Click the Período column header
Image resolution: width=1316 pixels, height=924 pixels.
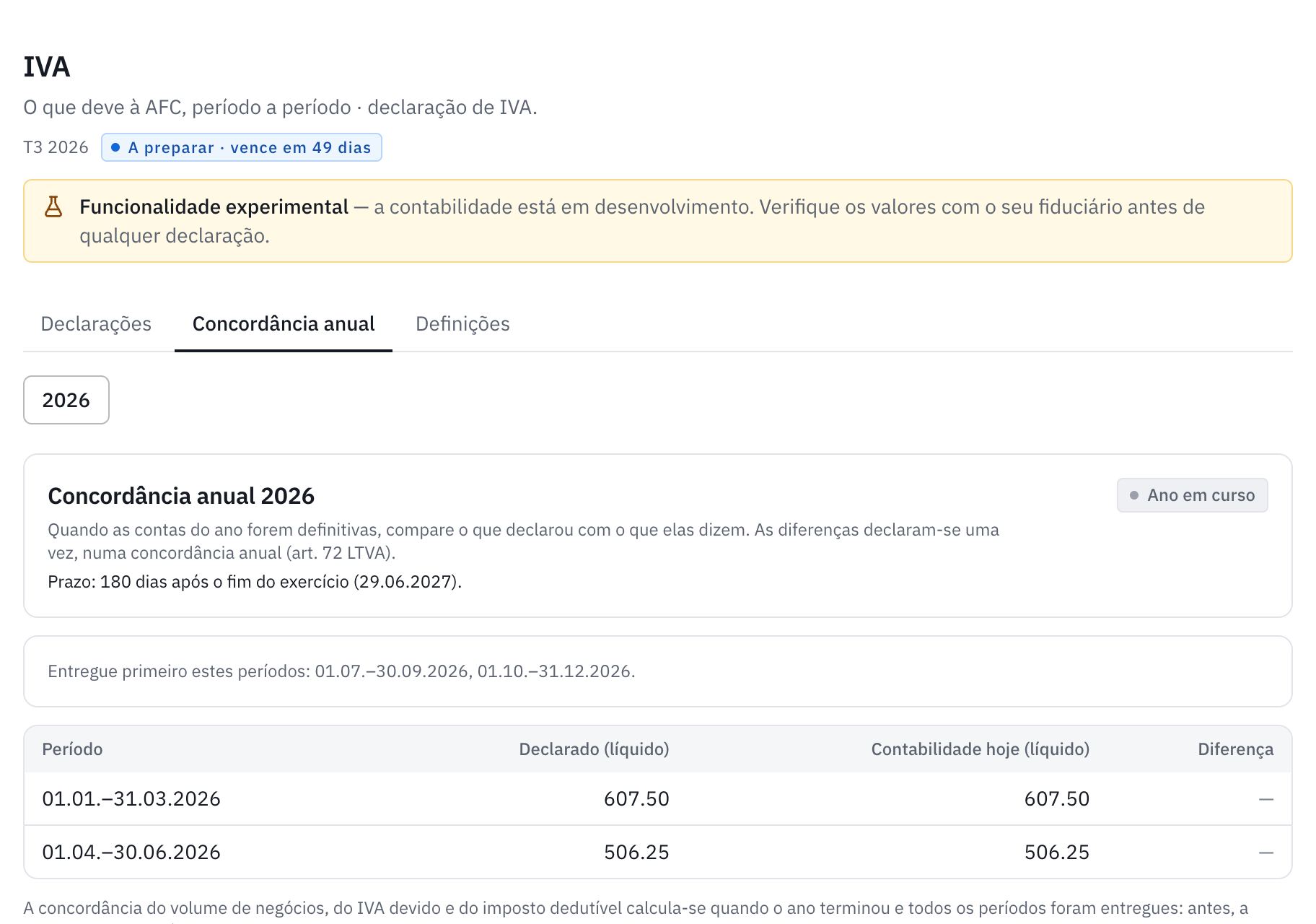[x=72, y=749]
